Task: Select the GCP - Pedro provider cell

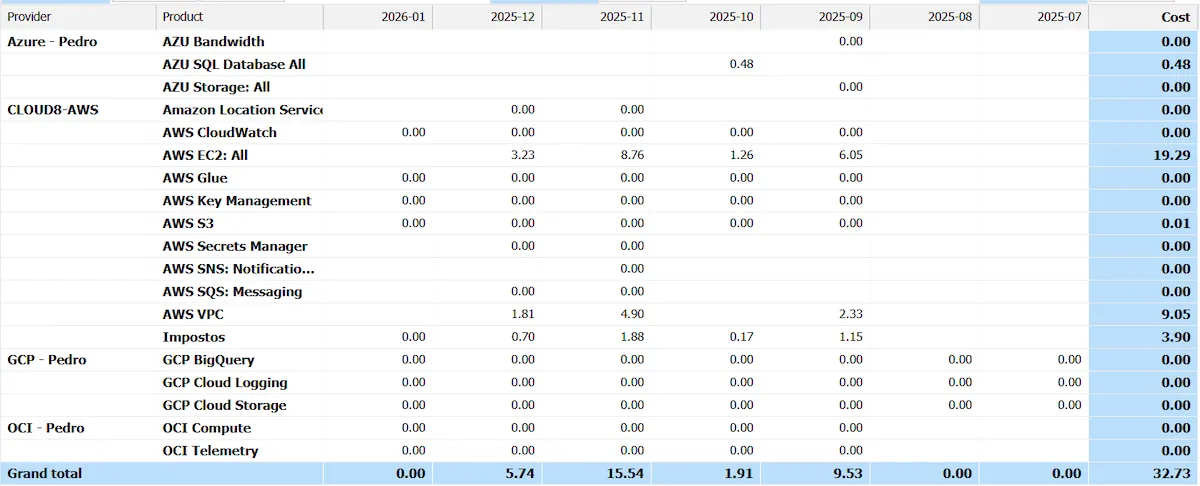Action: click(x=47, y=360)
